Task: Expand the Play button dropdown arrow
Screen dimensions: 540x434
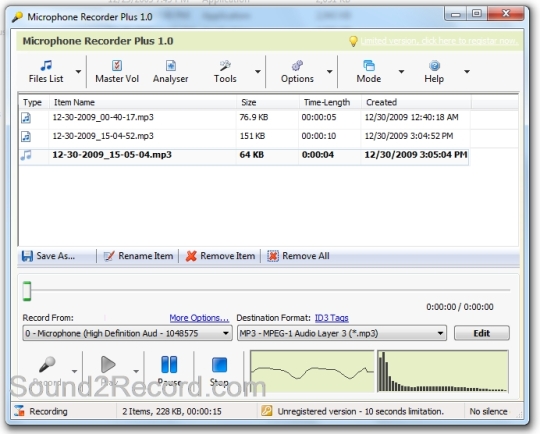Action: (x=136, y=371)
